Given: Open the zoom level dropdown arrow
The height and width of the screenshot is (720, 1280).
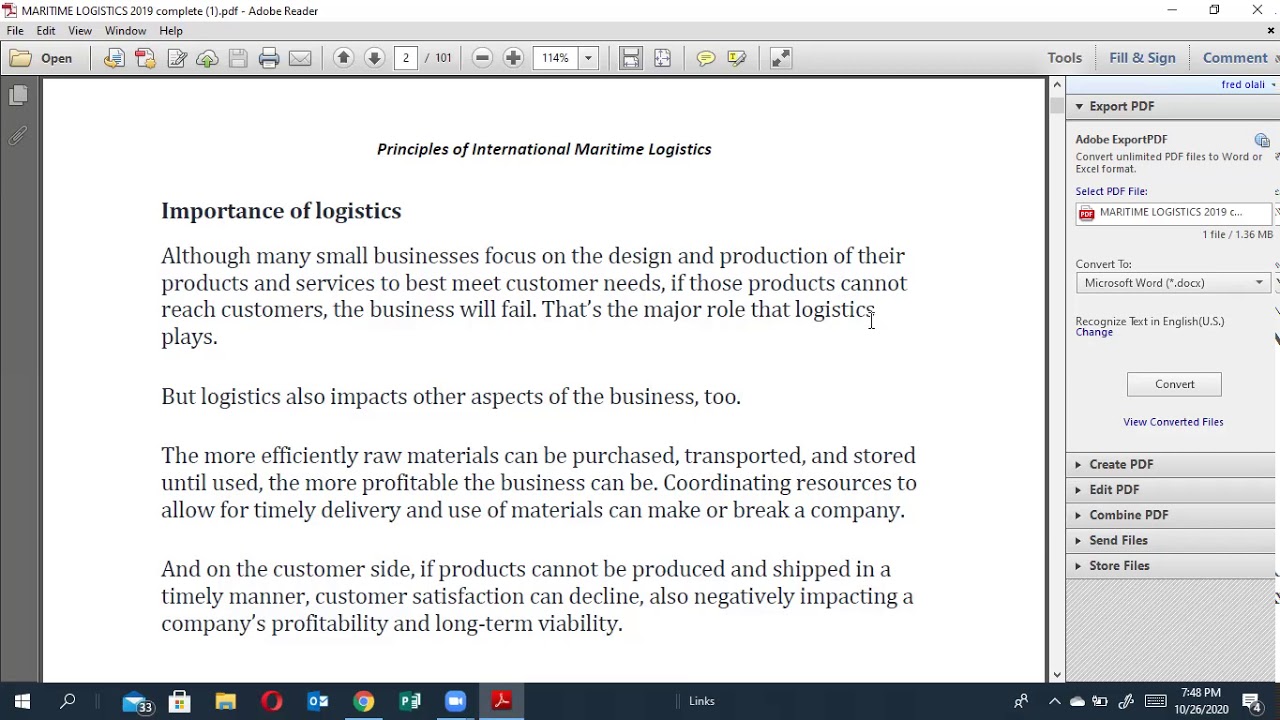Looking at the screenshot, I should pyautogui.click(x=588, y=58).
